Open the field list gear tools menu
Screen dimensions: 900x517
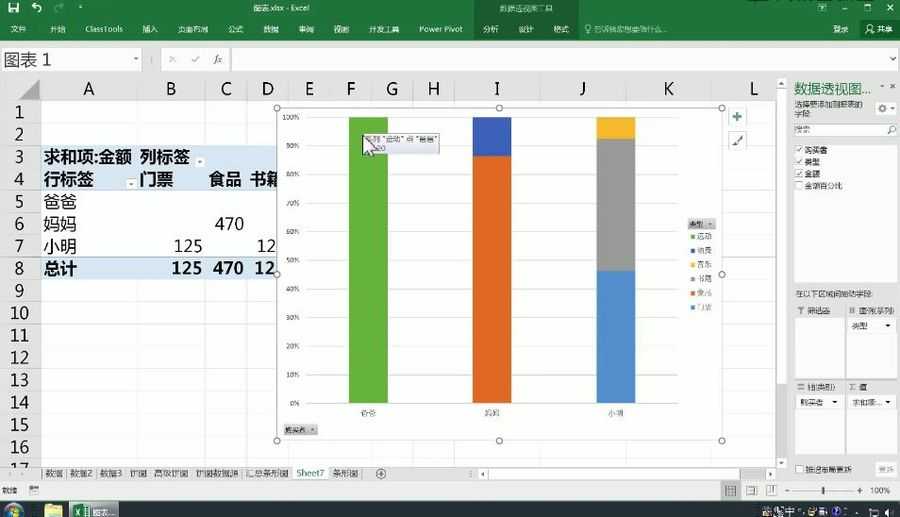click(885, 108)
